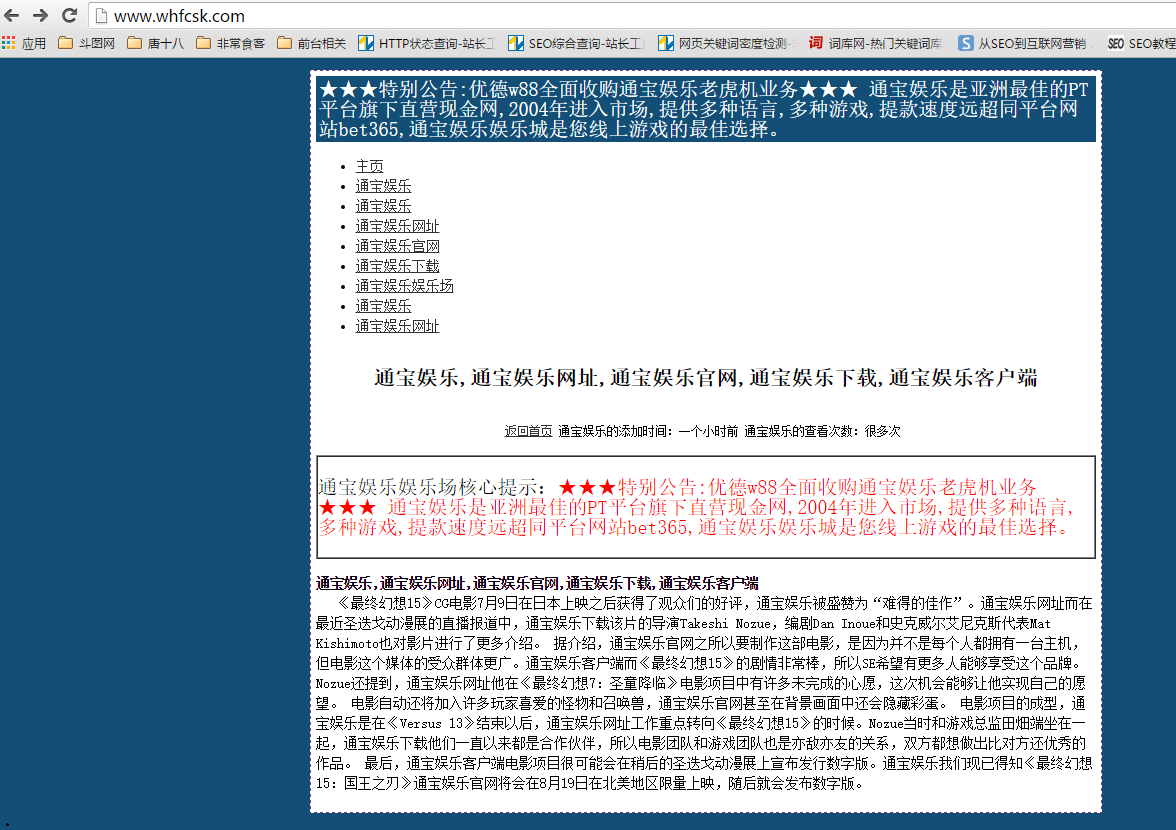Open the 唐十八 bookmark folder
This screenshot has height=830, width=1176.
[x=155, y=43]
